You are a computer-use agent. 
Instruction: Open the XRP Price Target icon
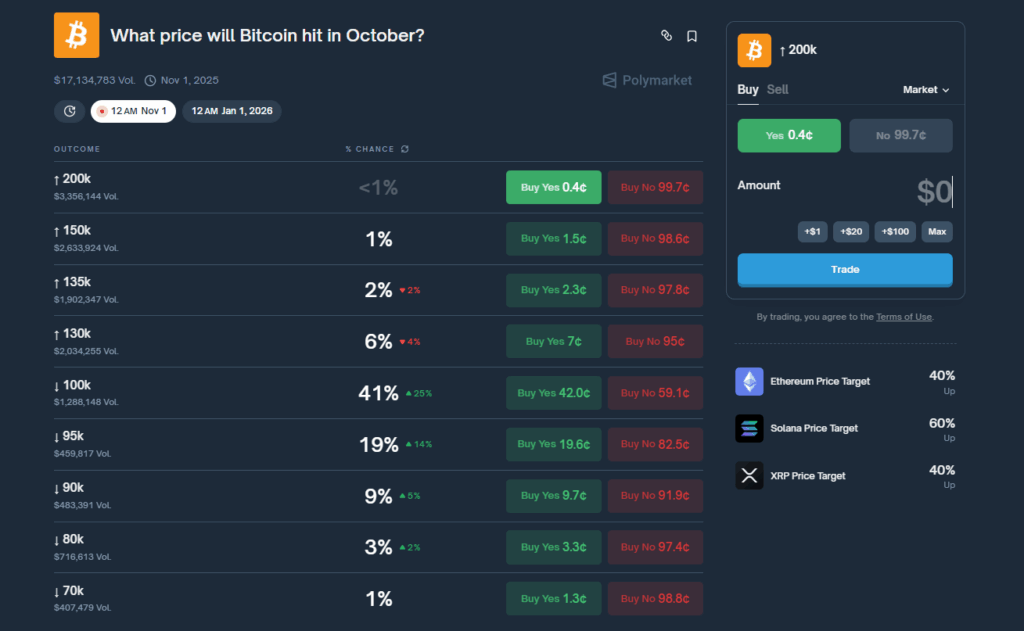[749, 475]
